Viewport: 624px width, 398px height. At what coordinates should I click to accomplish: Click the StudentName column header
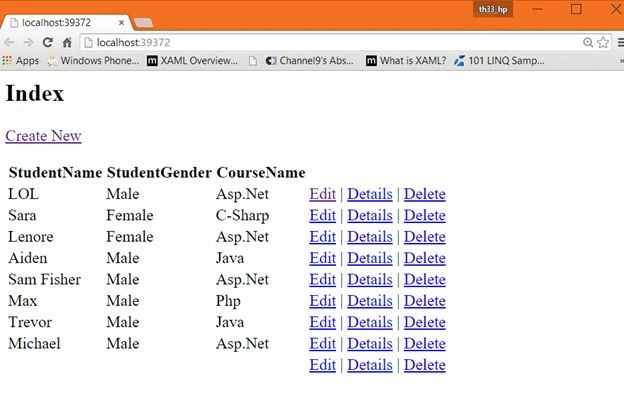55,173
